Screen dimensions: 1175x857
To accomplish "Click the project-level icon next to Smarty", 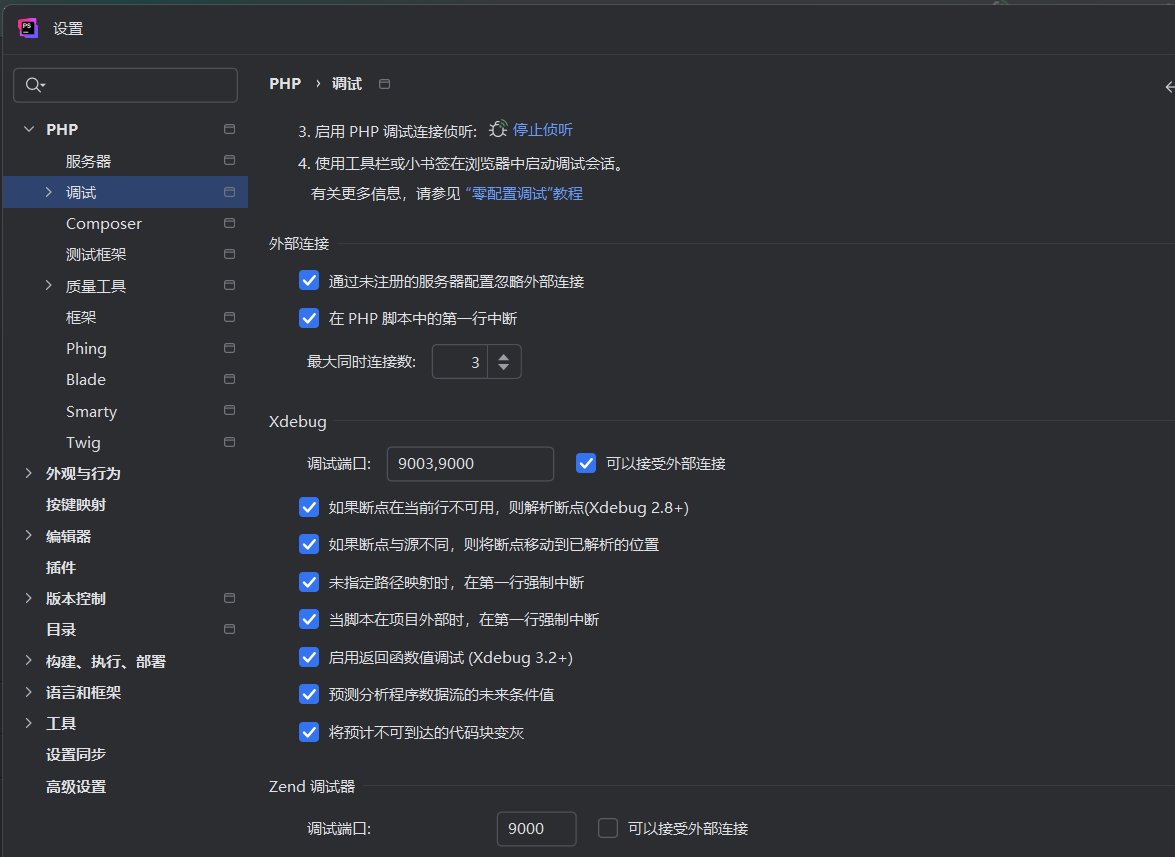I will pos(229,411).
